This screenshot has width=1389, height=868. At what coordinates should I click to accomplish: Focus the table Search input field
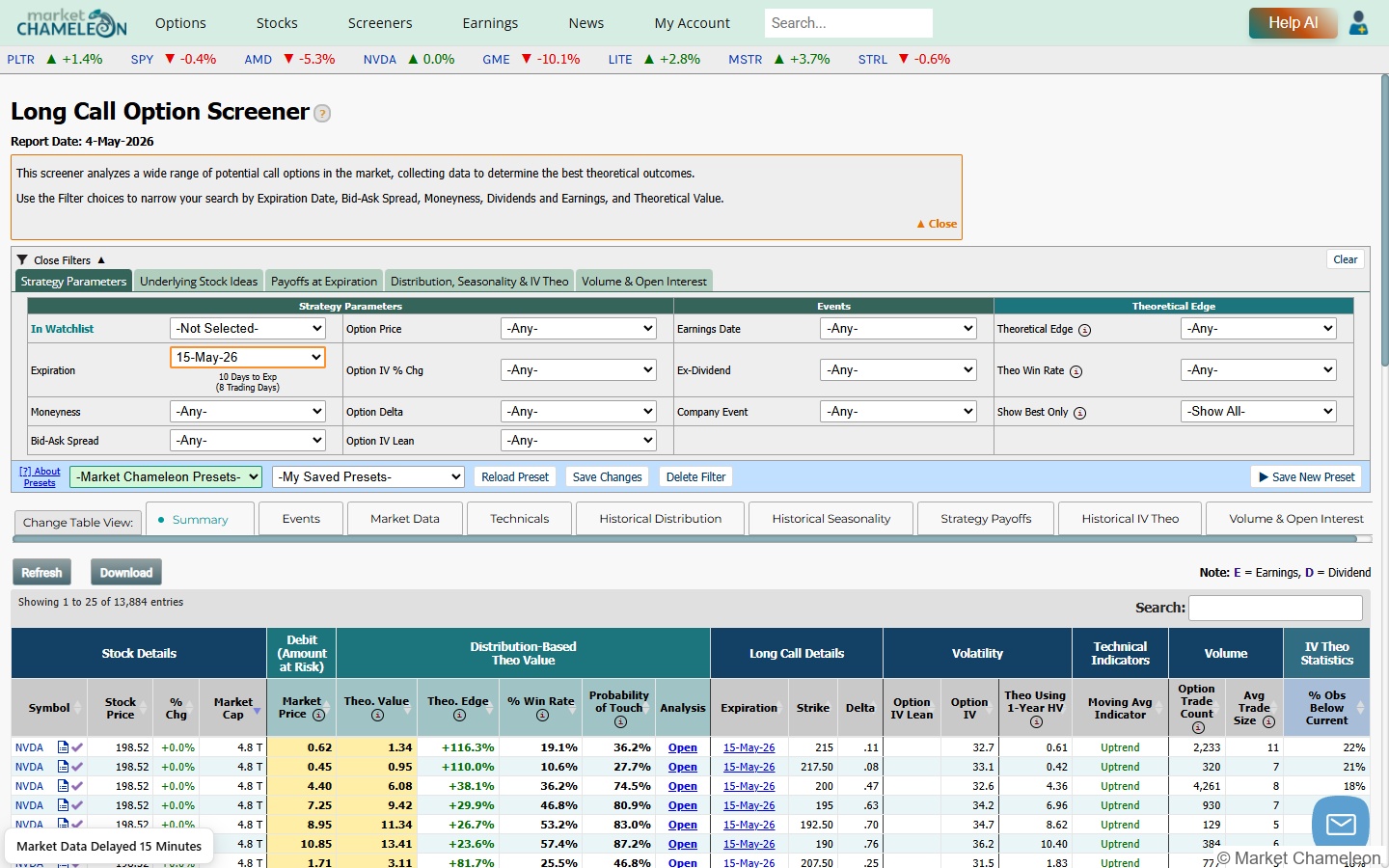click(1275, 608)
